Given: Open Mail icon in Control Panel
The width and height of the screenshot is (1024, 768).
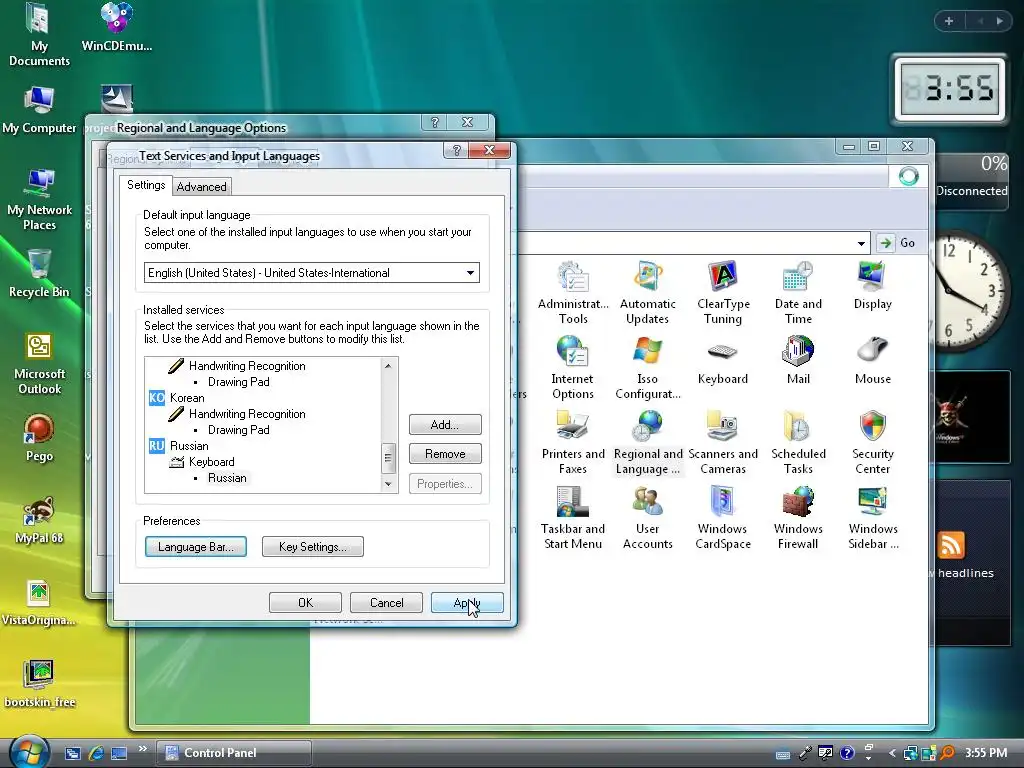Looking at the screenshot, I should (x=798, y=360).
